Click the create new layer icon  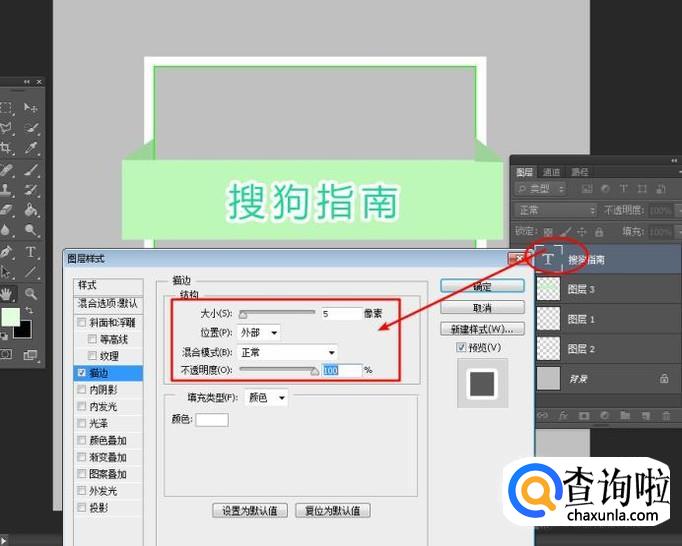645,415
